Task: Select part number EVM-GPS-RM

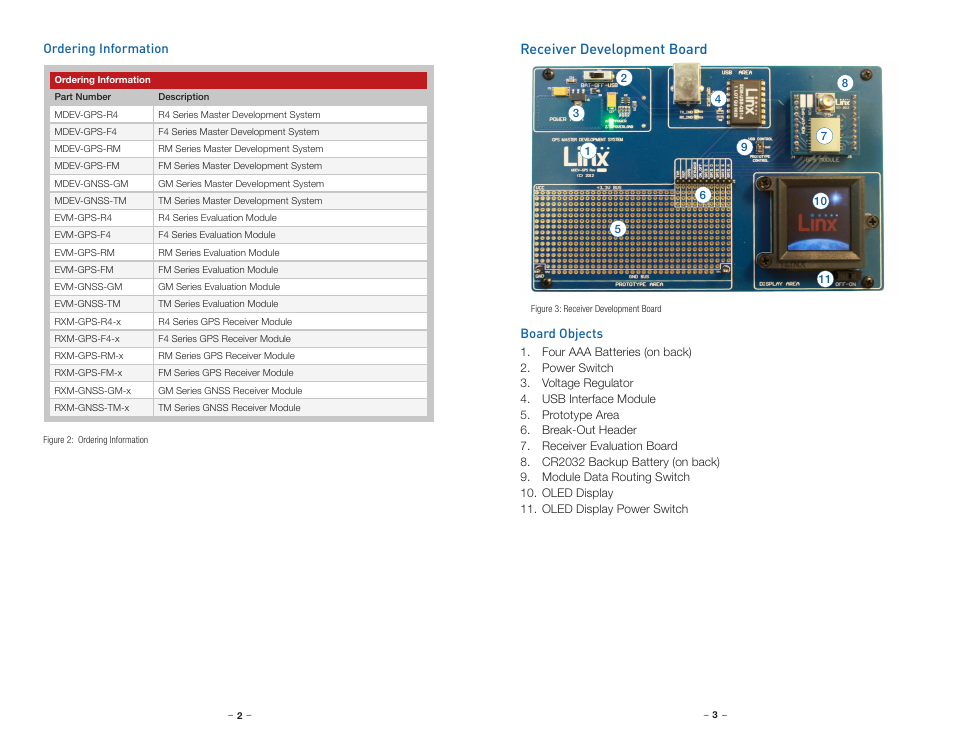Action: click(x=85, y=252)
